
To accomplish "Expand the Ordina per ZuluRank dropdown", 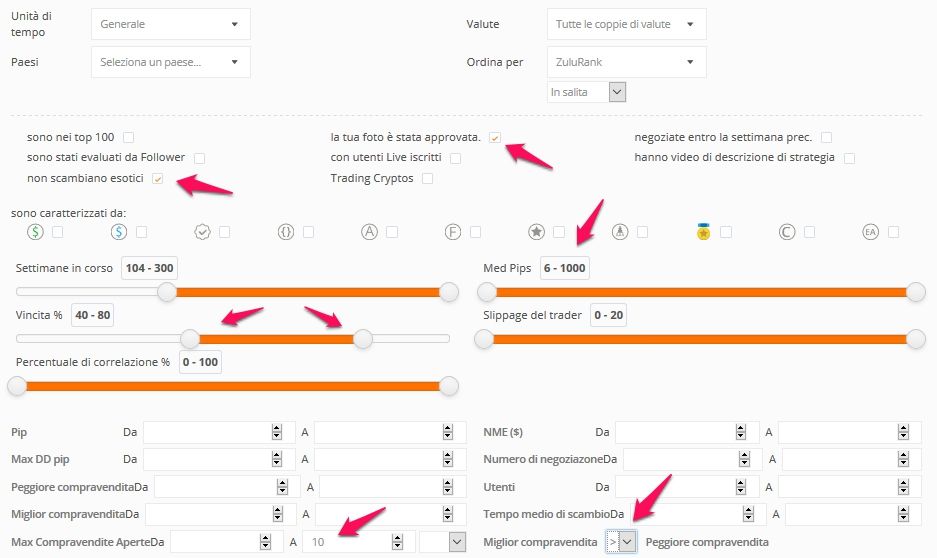I will coord(627,62).
